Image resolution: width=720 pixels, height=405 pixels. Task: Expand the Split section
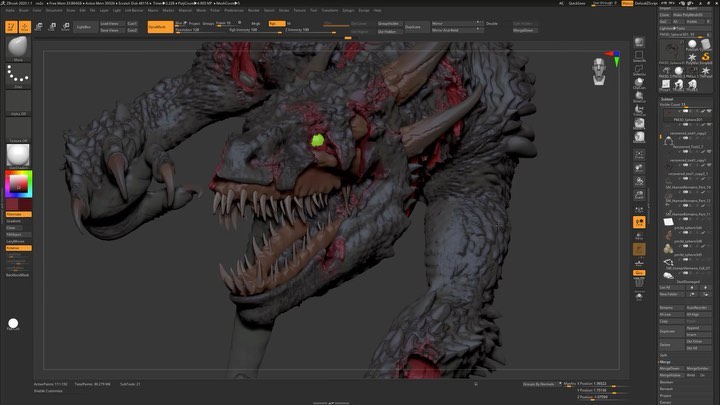coord(664,355)
